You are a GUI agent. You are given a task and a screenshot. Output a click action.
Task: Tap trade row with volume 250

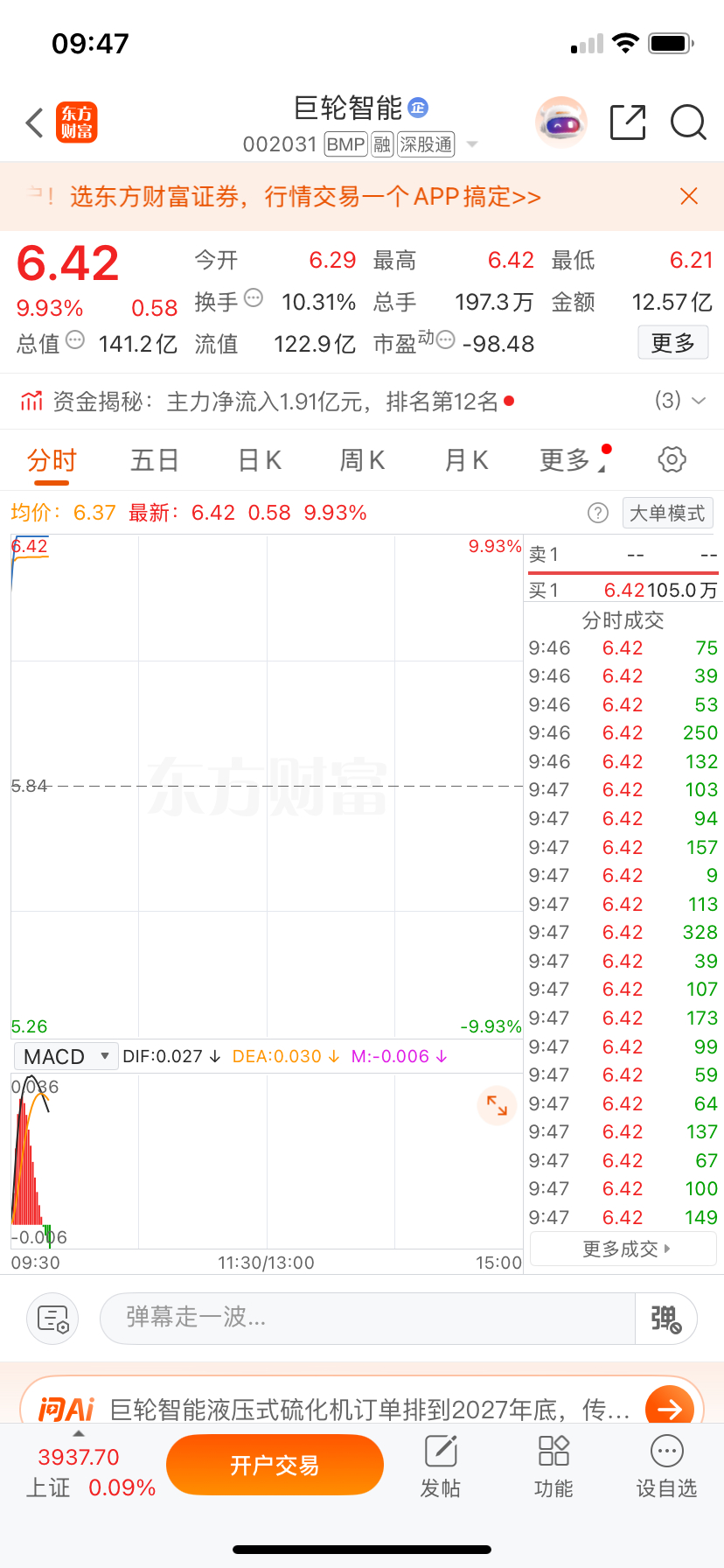[623, 733]
